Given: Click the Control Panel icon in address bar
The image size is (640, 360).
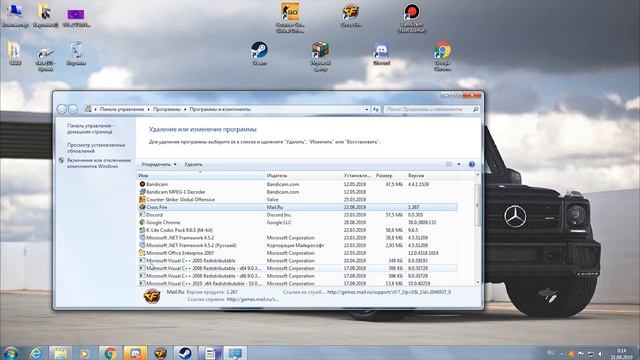Looking at the screenshot, I should point(88,109).
